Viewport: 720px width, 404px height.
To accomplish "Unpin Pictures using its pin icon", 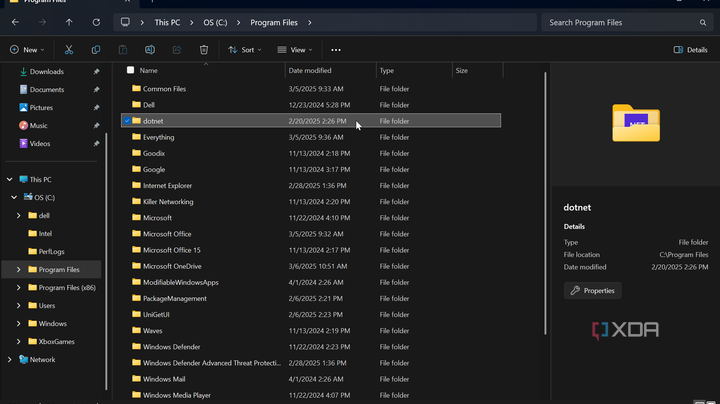I will coord(96,107).
